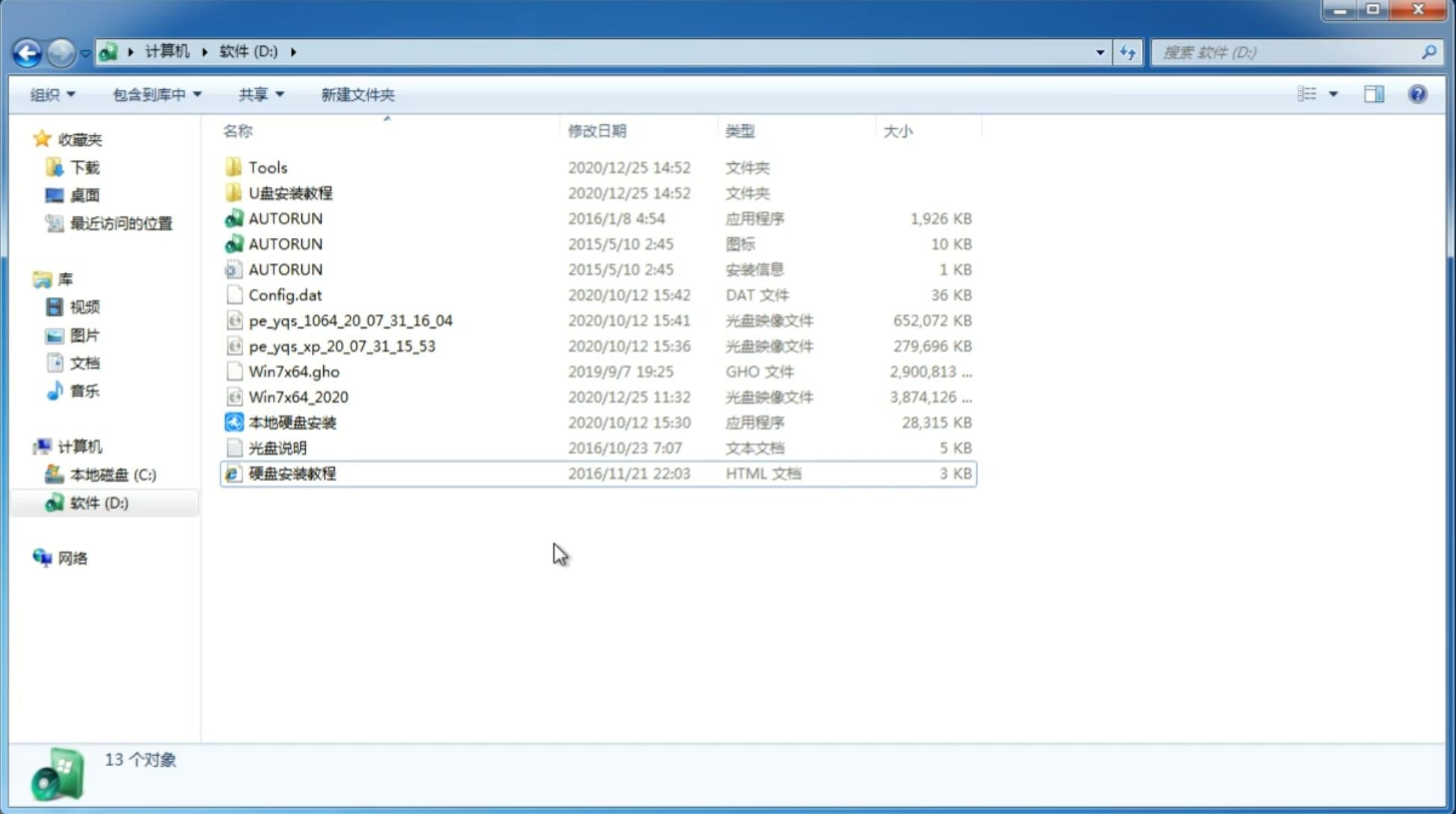Open 本地硬盘安装 application
Viewport: 1456px width, 814px height.
click(292, 422)
